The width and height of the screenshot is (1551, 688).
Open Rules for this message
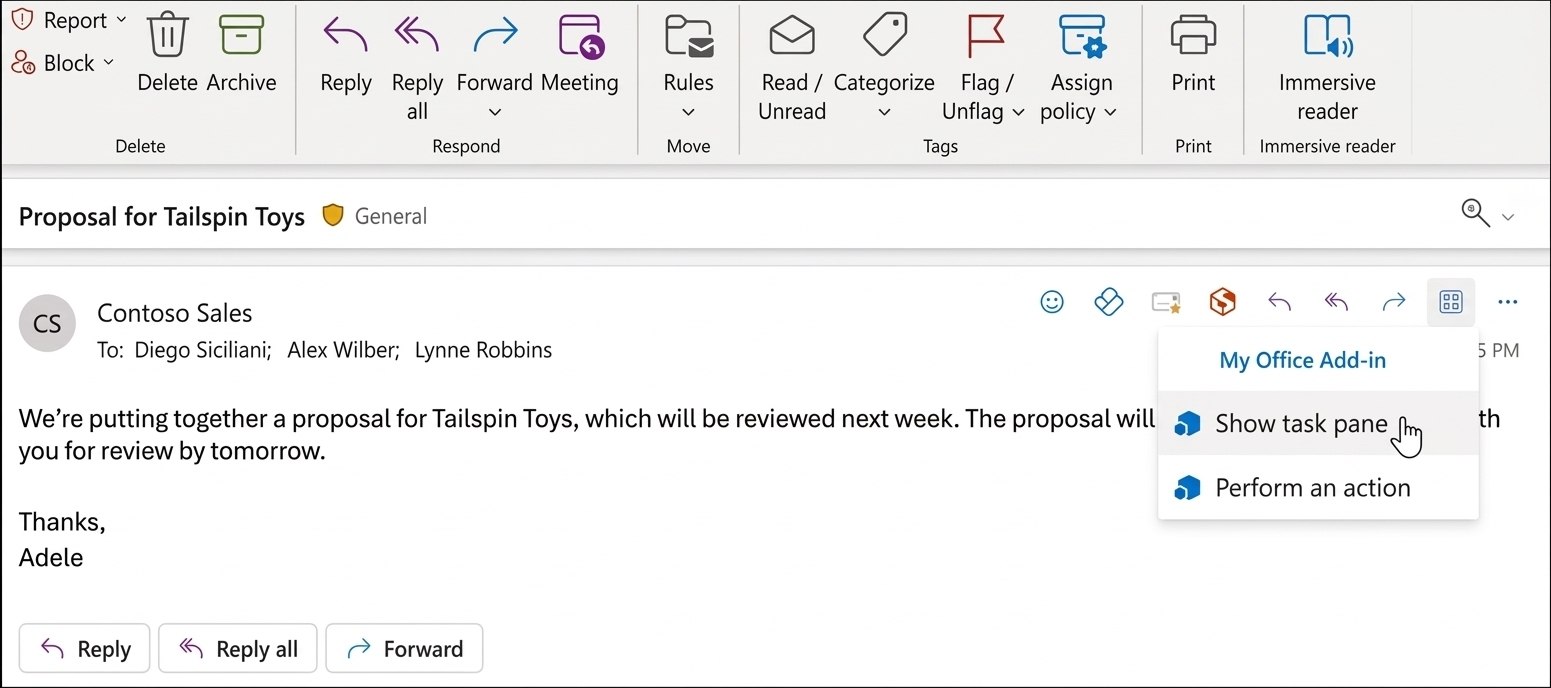[687, 60]
